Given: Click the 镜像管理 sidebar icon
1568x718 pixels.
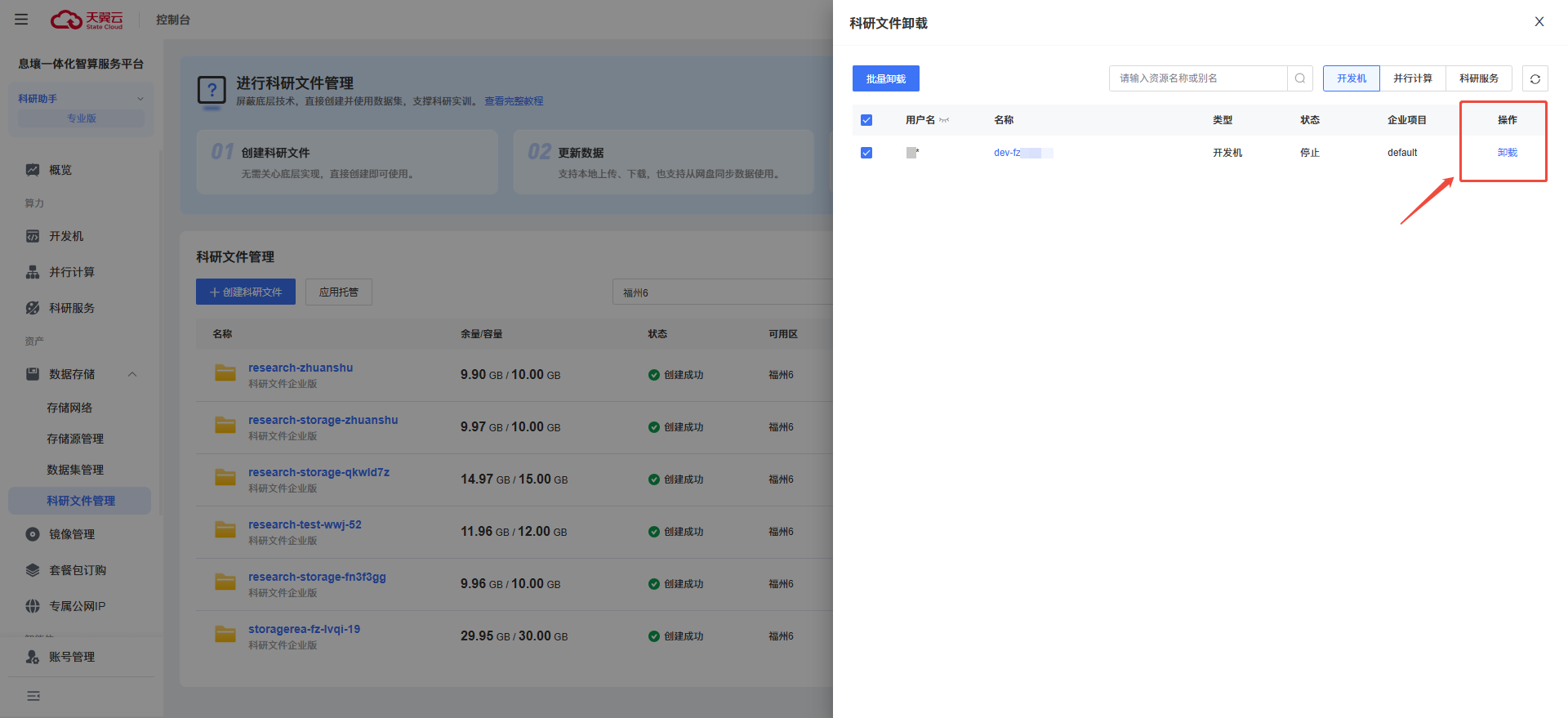Looking at the screenshot, I should pyautogui.click(x=33, y=534).
